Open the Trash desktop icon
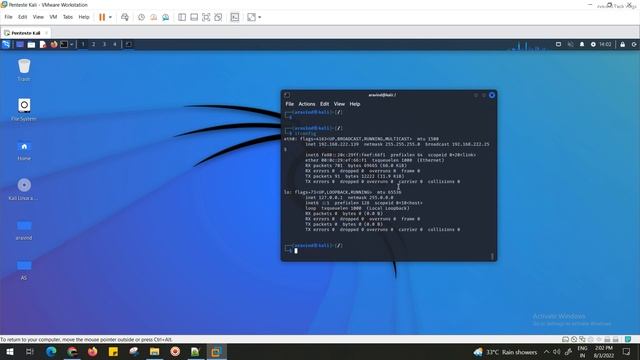The height and width of the screenshot is (360, 640). 24,69
